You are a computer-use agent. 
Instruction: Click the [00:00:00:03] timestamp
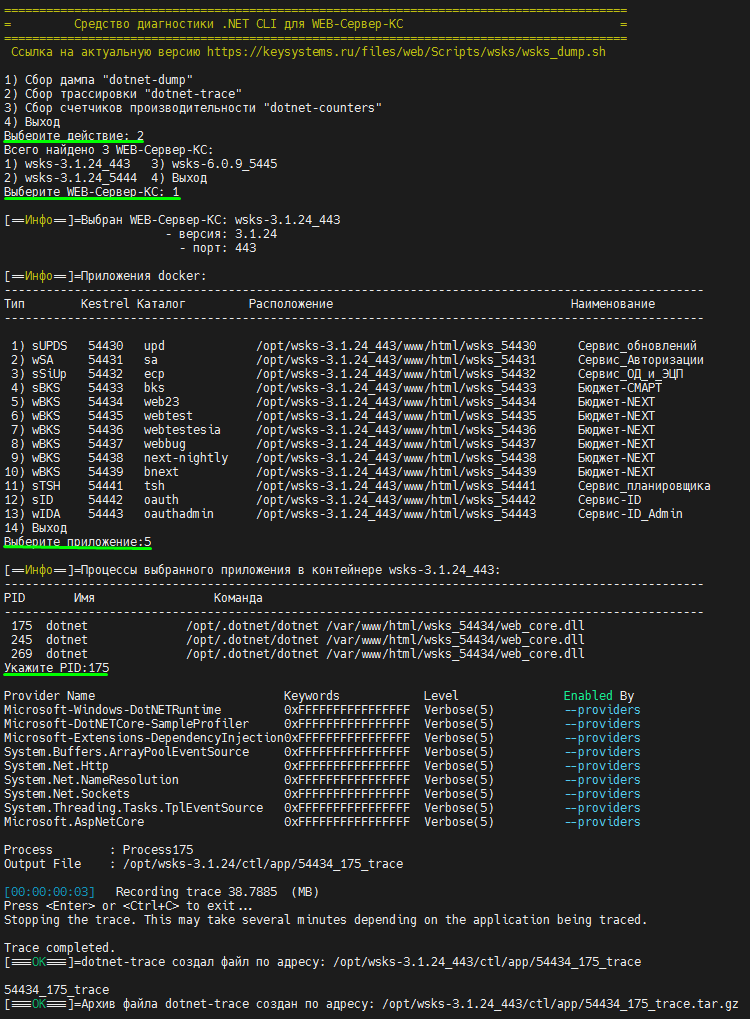point(49,892)
